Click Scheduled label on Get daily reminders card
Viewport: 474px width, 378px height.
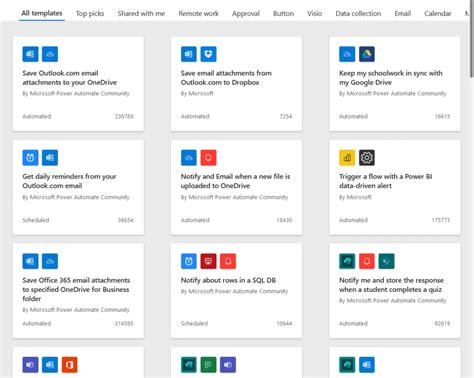tap(36, 220)
